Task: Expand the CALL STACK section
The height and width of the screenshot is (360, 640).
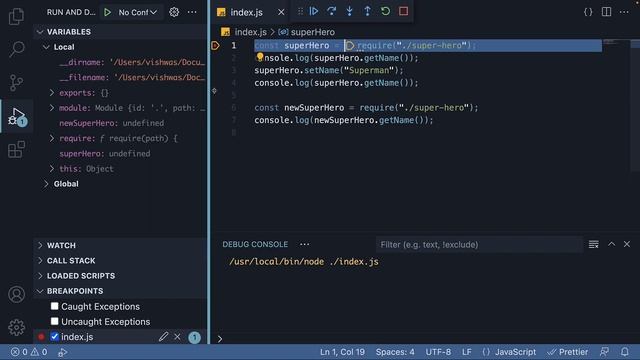Action: 40,260
